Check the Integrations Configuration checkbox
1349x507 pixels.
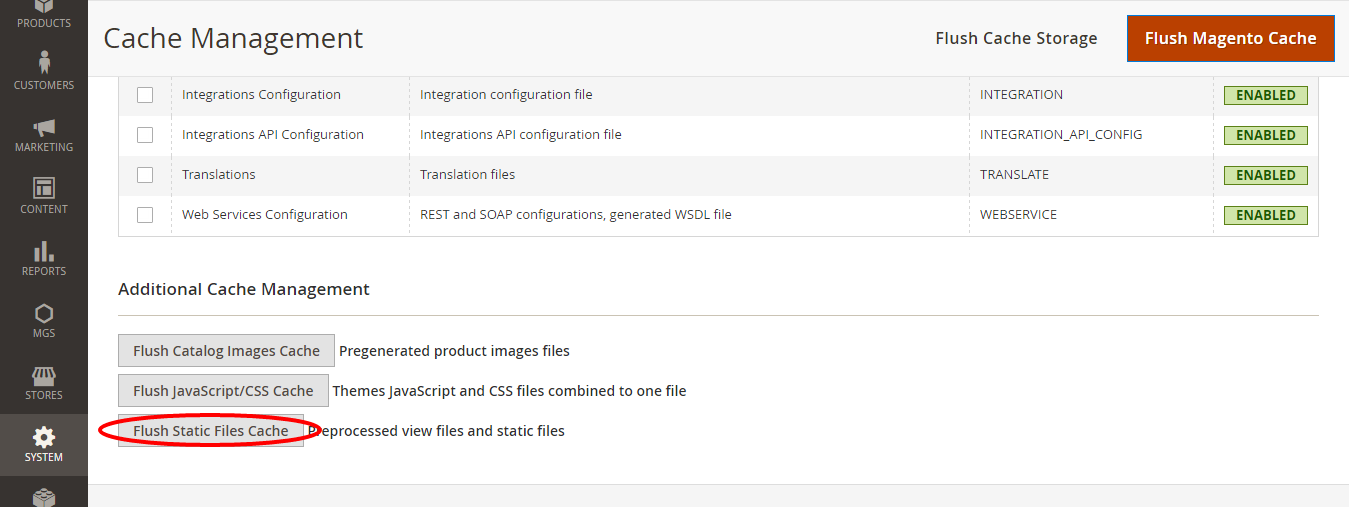[x=145, y=95]
